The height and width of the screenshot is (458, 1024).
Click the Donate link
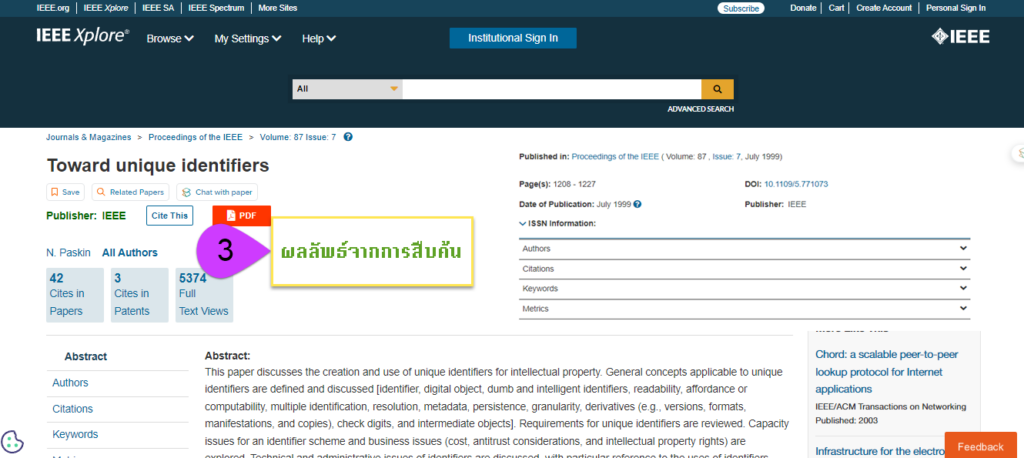[x=803, y=8]
